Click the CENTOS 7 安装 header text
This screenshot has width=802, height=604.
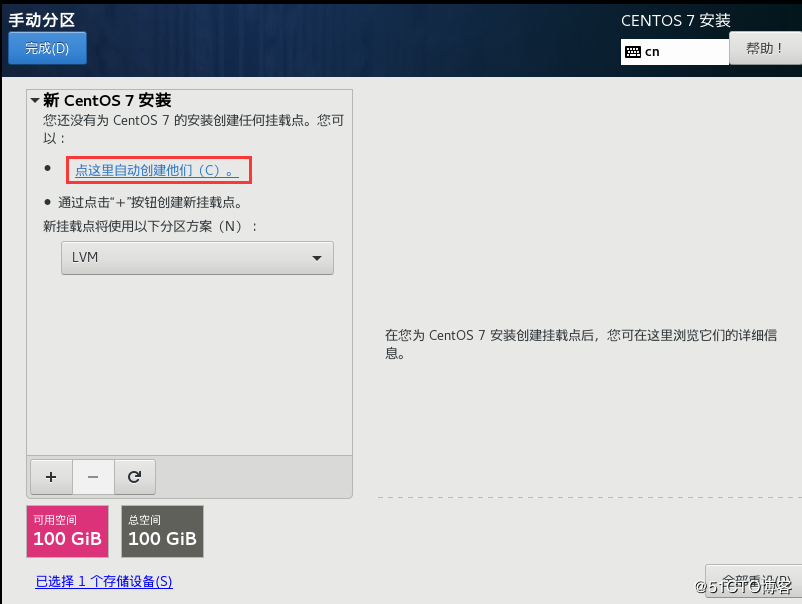(x=676, y=20)
